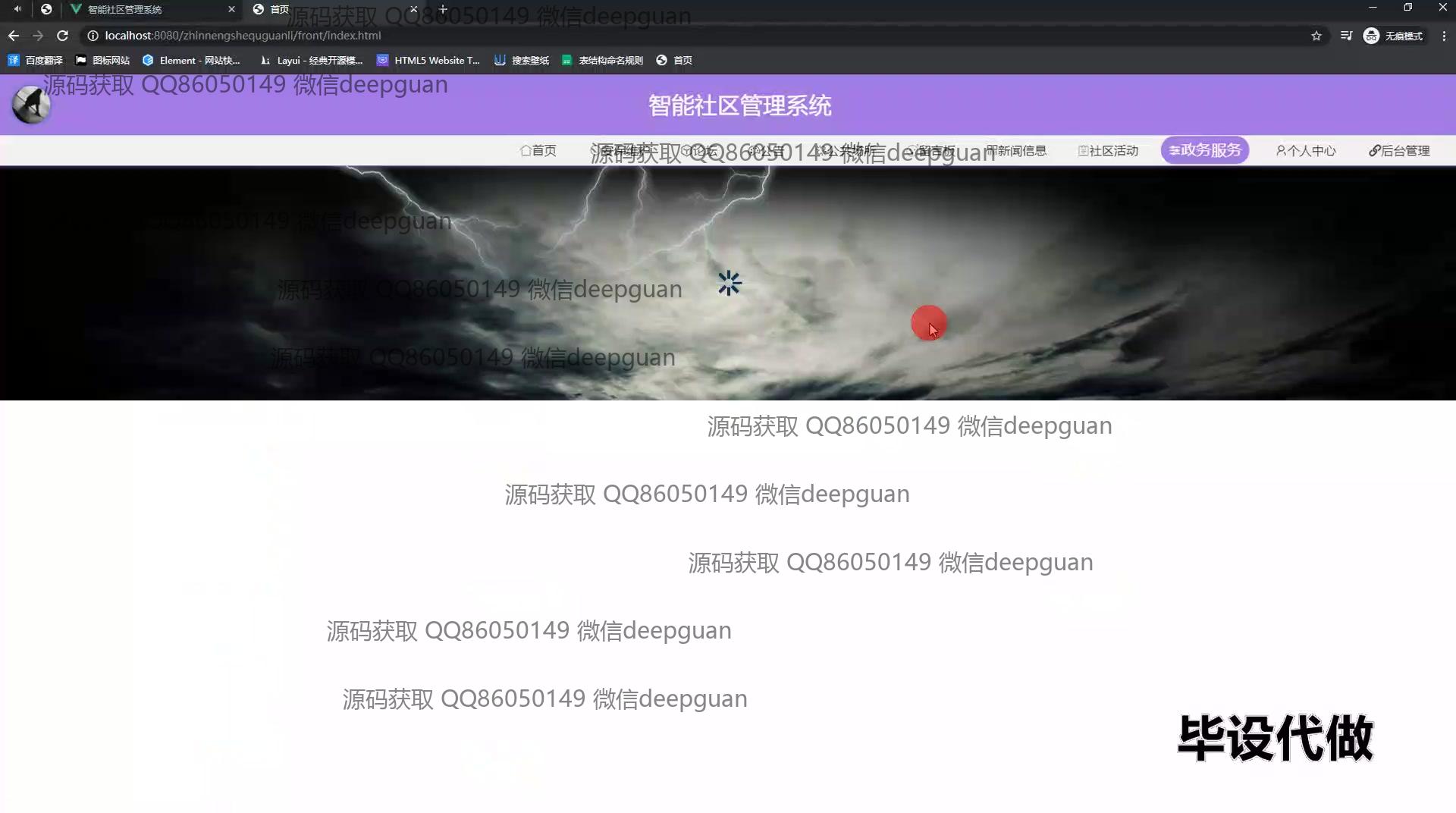Open the browser three-dot menu
Screen dimensions: 1456x813
pos(1444,36)
